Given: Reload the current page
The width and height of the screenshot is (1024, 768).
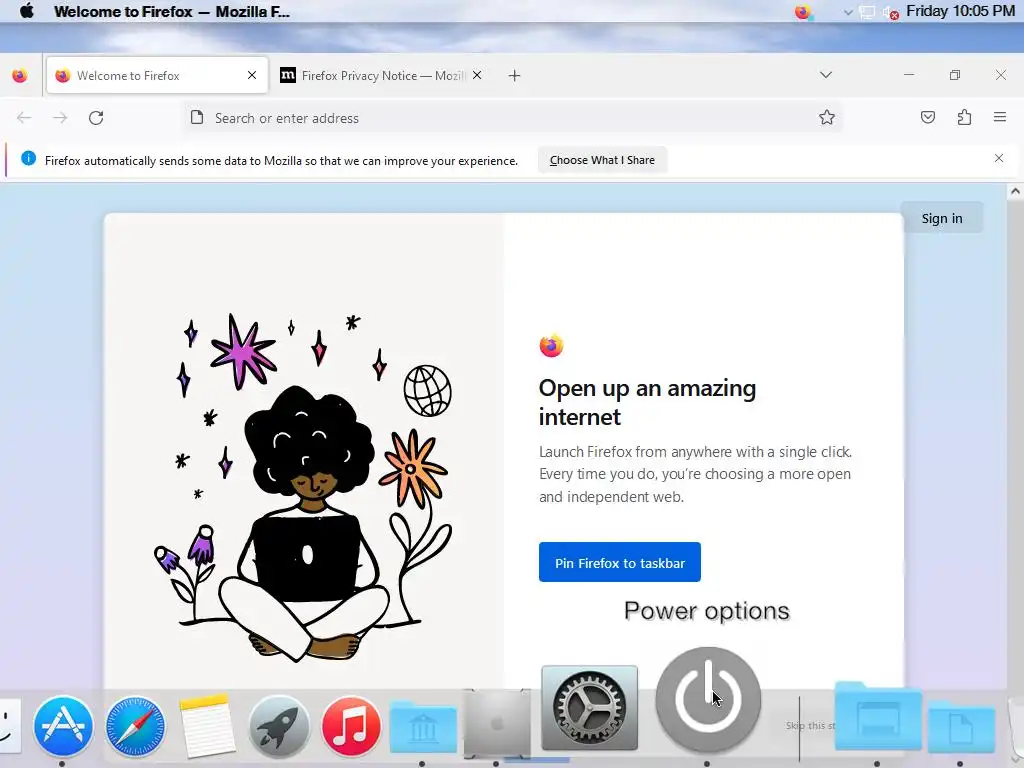Looking at the screenshot, I should click(x=96, y=118).
